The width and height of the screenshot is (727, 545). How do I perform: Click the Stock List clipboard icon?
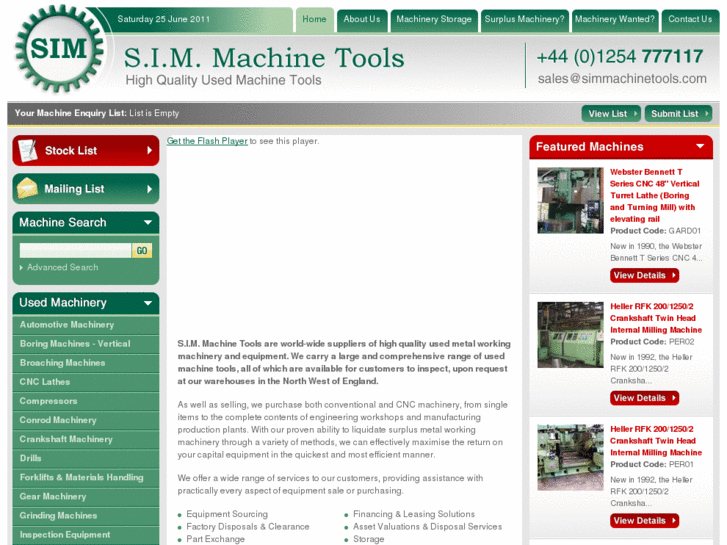tap(27, 150)
